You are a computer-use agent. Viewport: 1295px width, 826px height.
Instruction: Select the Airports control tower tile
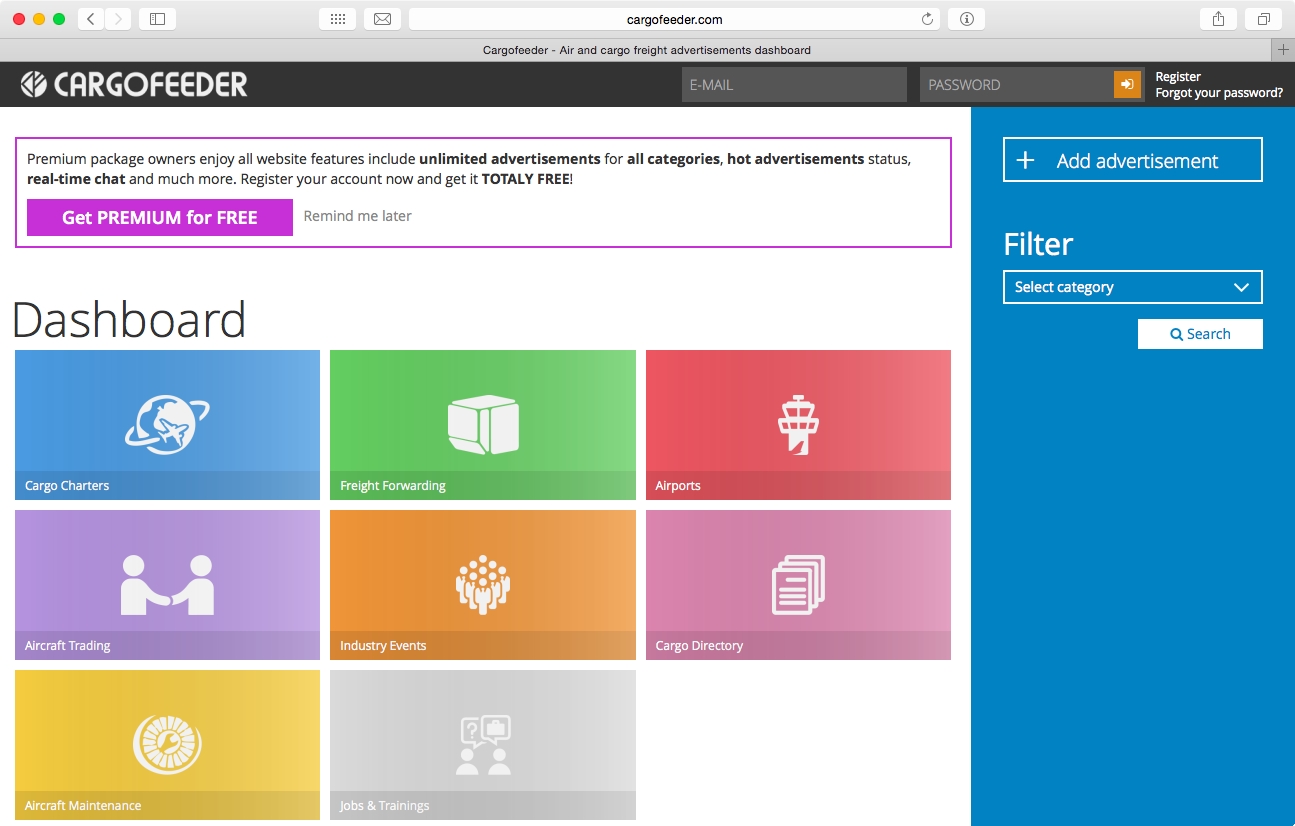(798, 425)
